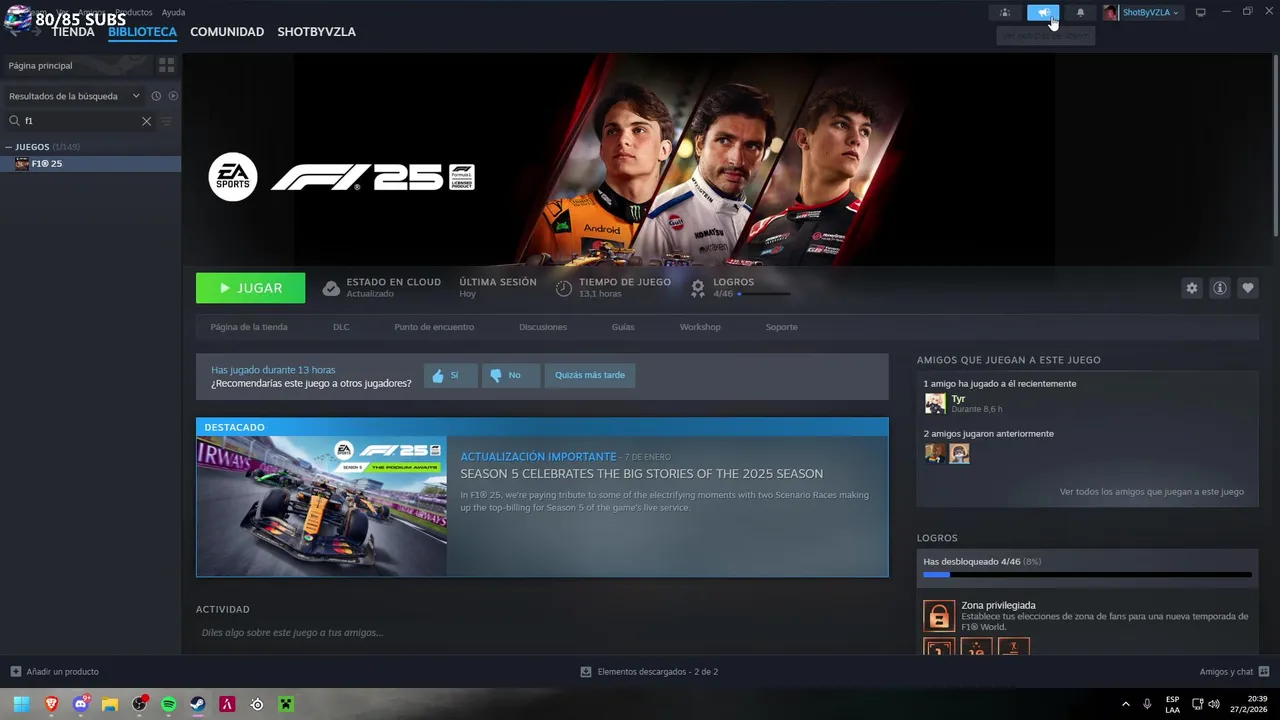
Task: Click the library search field containing f1
Action: 80,121
